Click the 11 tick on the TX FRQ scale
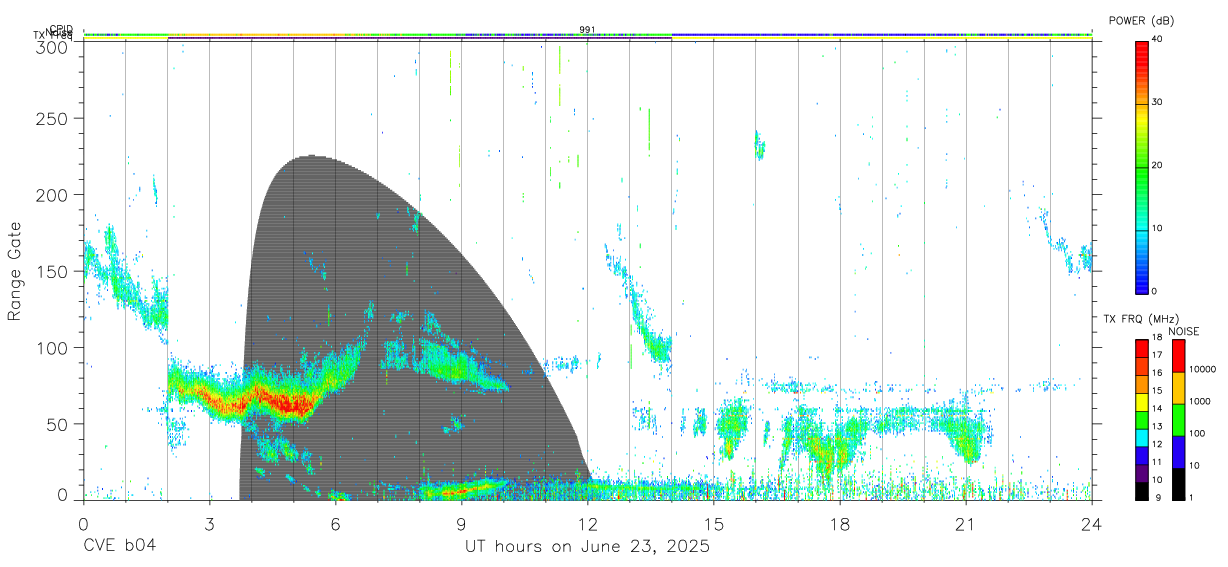The height and width of the screenshot is (567, 1228). pyautogui.click(x=1158, y=462)
